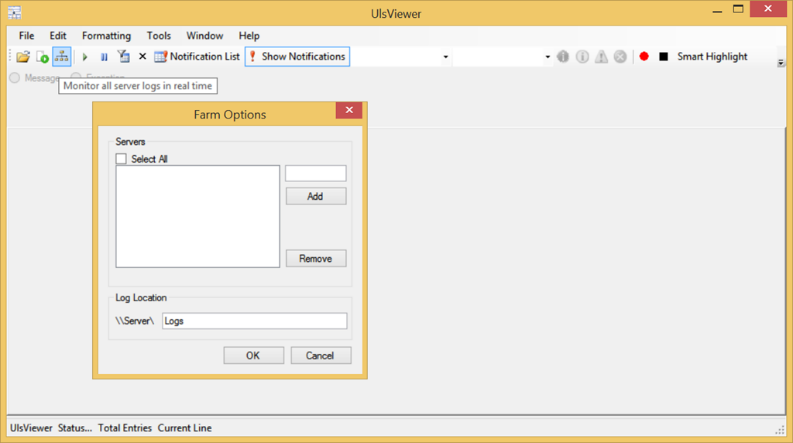Click the Current Line status bar label

pyautogui.click(x=185, y=428)
